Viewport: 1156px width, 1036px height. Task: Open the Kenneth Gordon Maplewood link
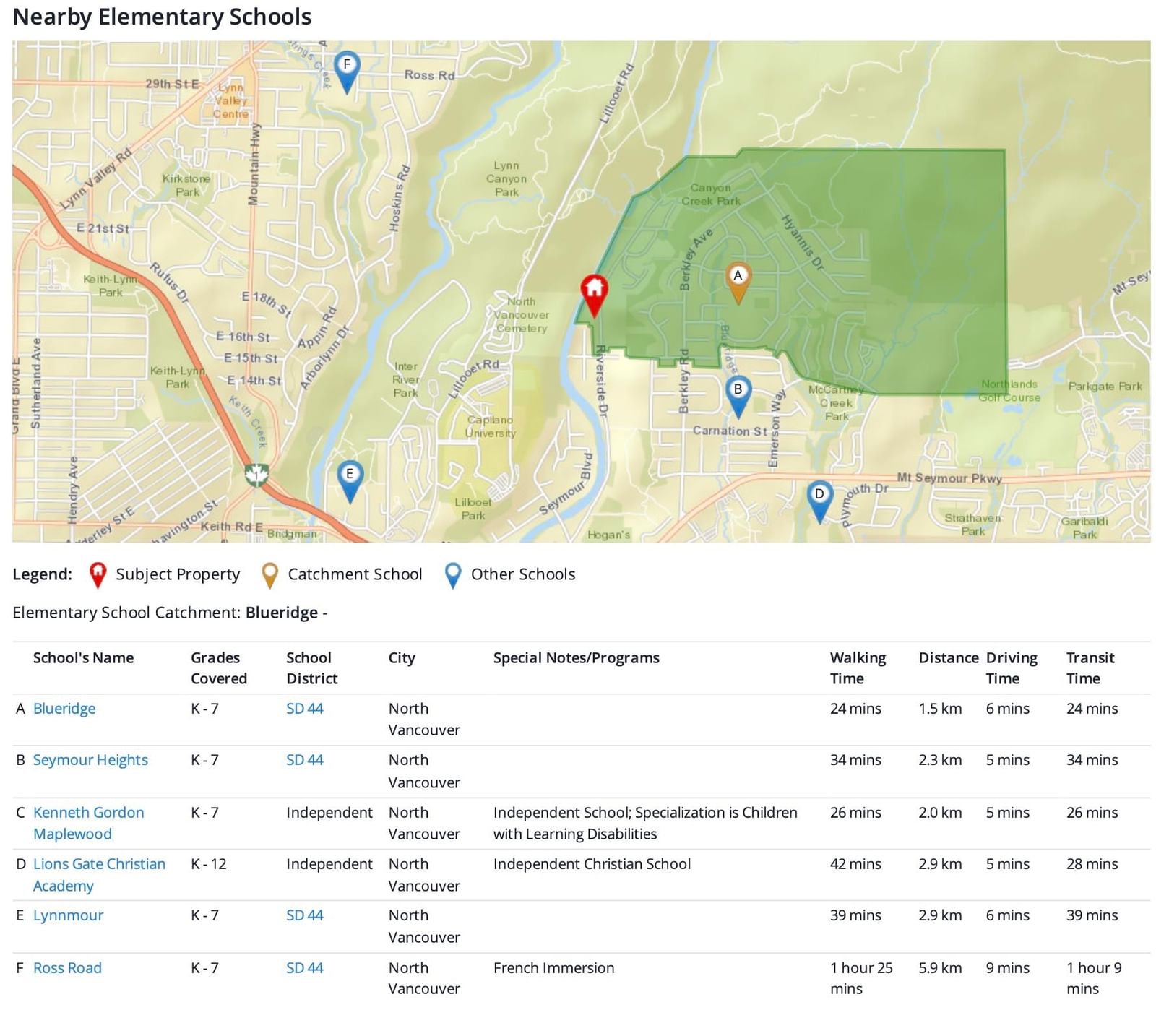click(88, 823)
